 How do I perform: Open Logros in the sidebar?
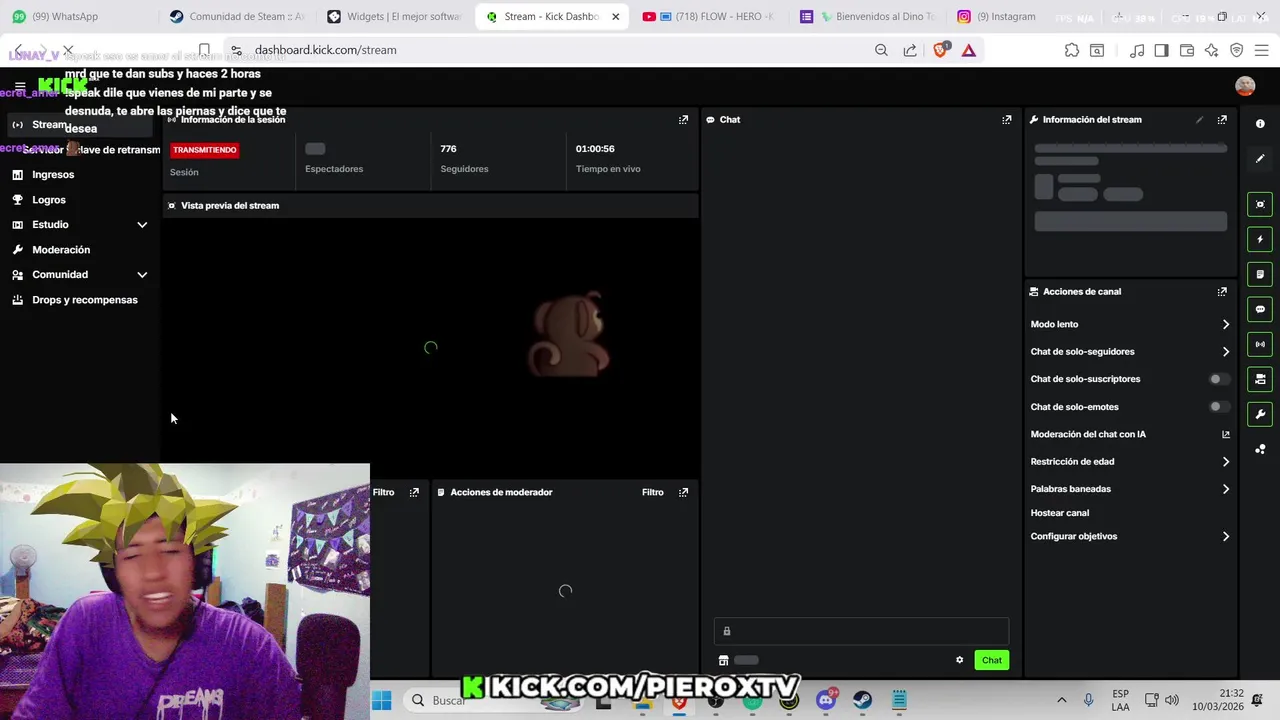(49, 199)
